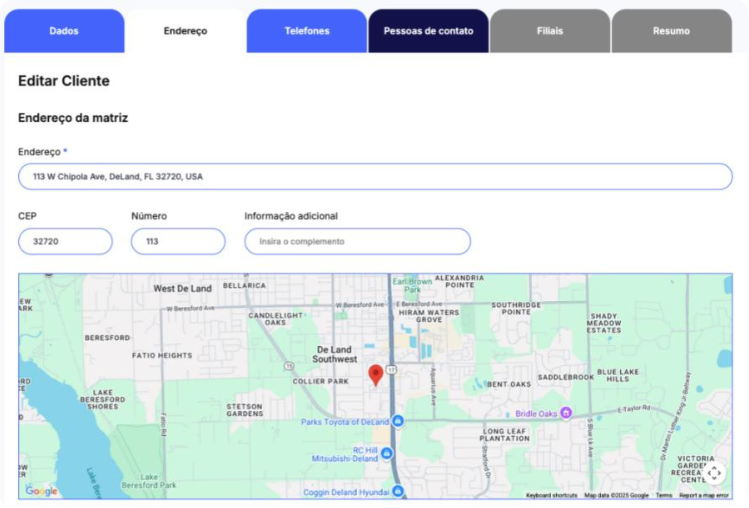Open the Resumo tab
749x508 pixels.
click(x=671, y=31)
